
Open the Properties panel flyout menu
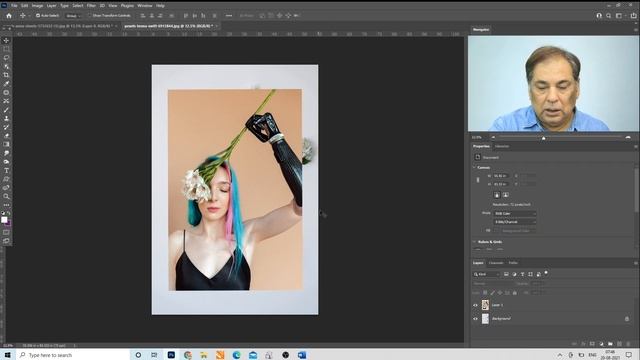(x=636, y=147)
